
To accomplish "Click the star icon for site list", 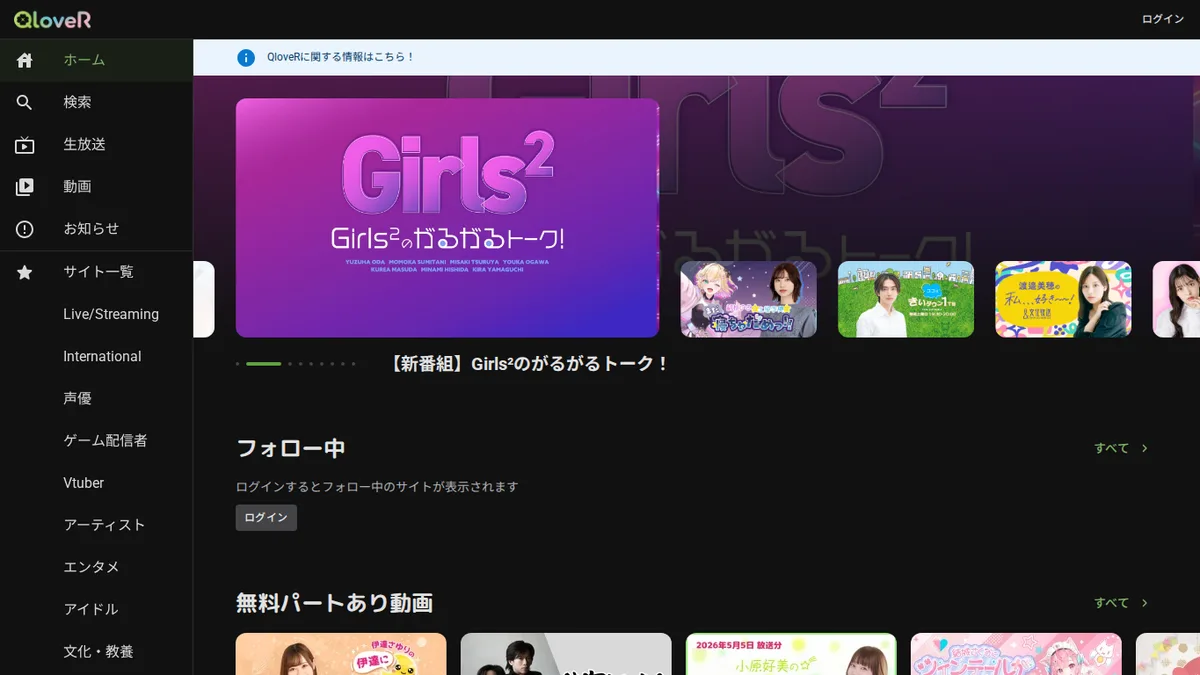I will pyautogui.click(x=25, y=272).
